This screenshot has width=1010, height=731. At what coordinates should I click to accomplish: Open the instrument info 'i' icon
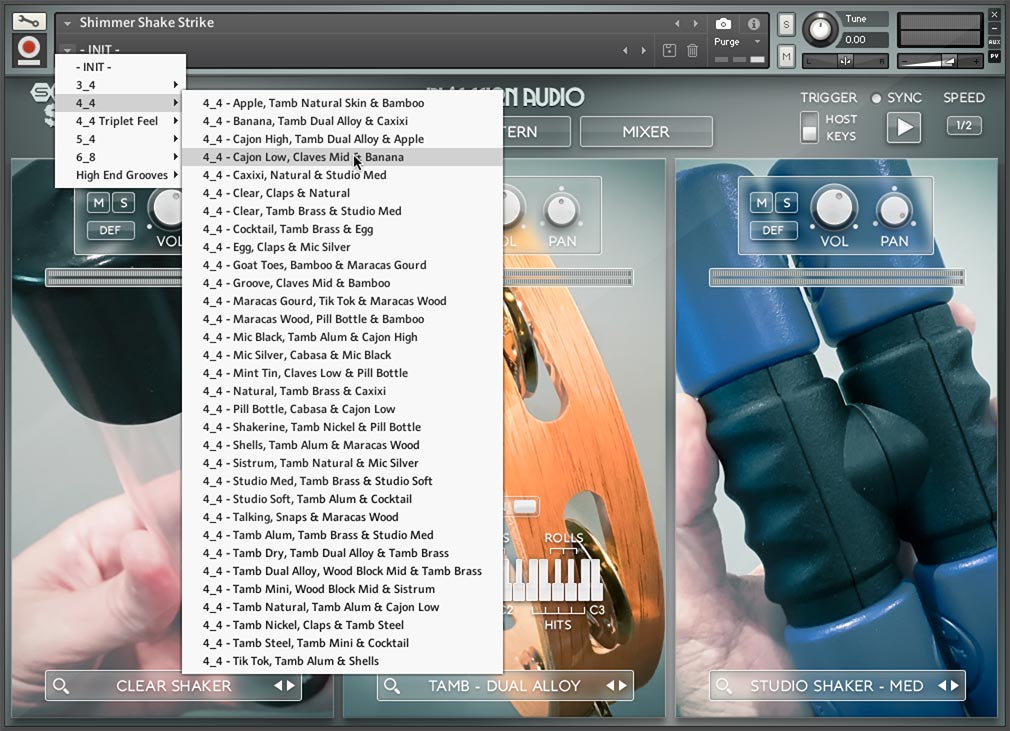point(753,24)
